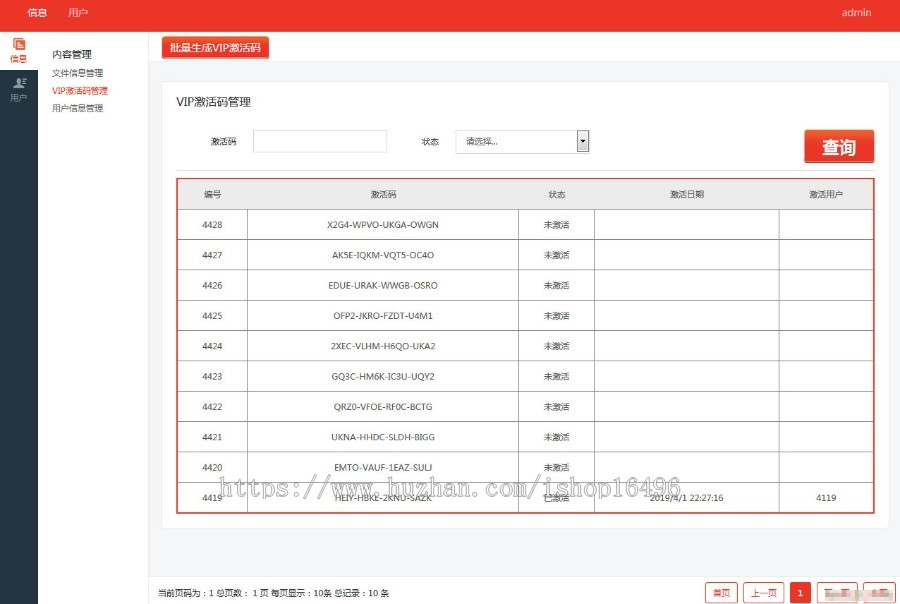Open the 用户 menu in top bar
Screen dimensions: 900x604
pos(78,13)
